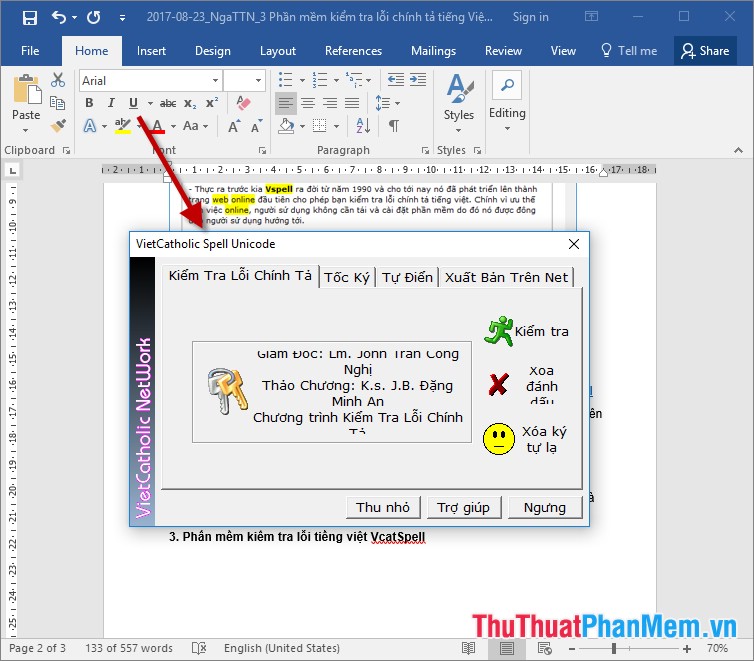The image size is (754, 661).
Task: Save the document with the floppy disk icon
Action: pos(30,18)
